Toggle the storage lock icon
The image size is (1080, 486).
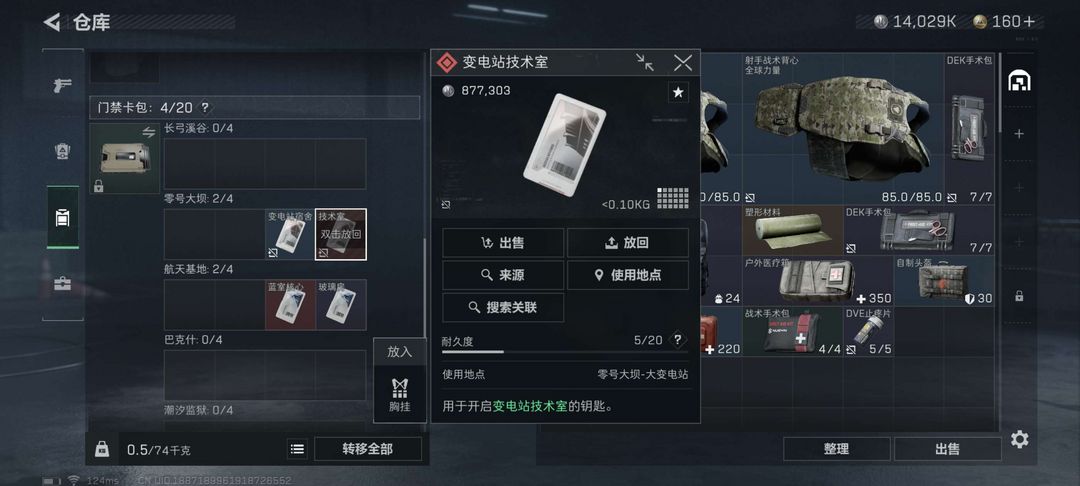(x=101, y=449)
